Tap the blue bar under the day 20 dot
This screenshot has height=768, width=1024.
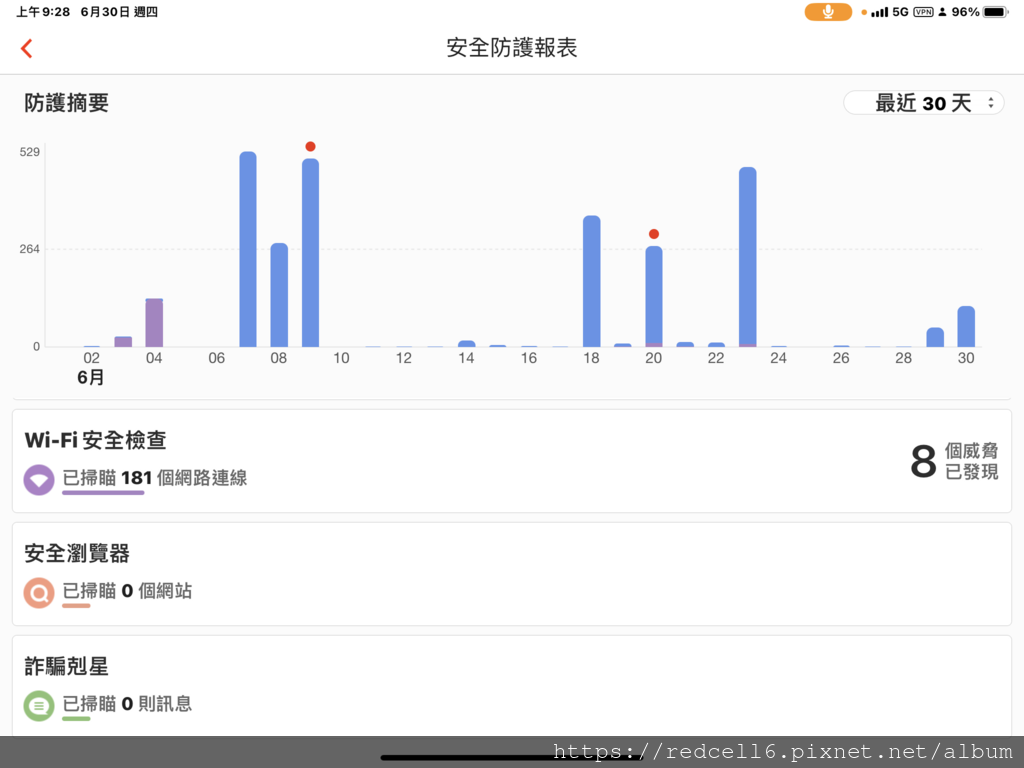coord(654,296)
